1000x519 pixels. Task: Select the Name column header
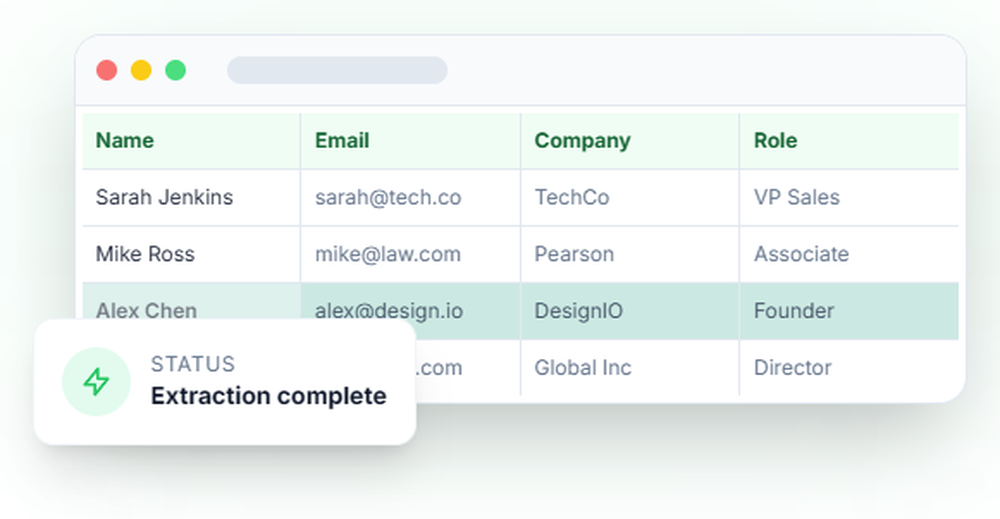(x=125, y=141)
